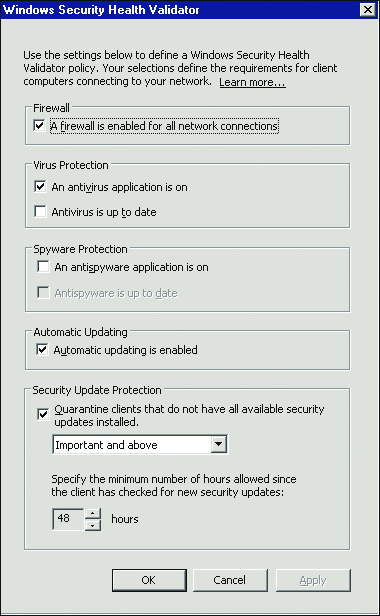Image resolution: width=380 pixels, height=616 pixels.
Task: Click the Apply button
Action: (x=313, y=580)
